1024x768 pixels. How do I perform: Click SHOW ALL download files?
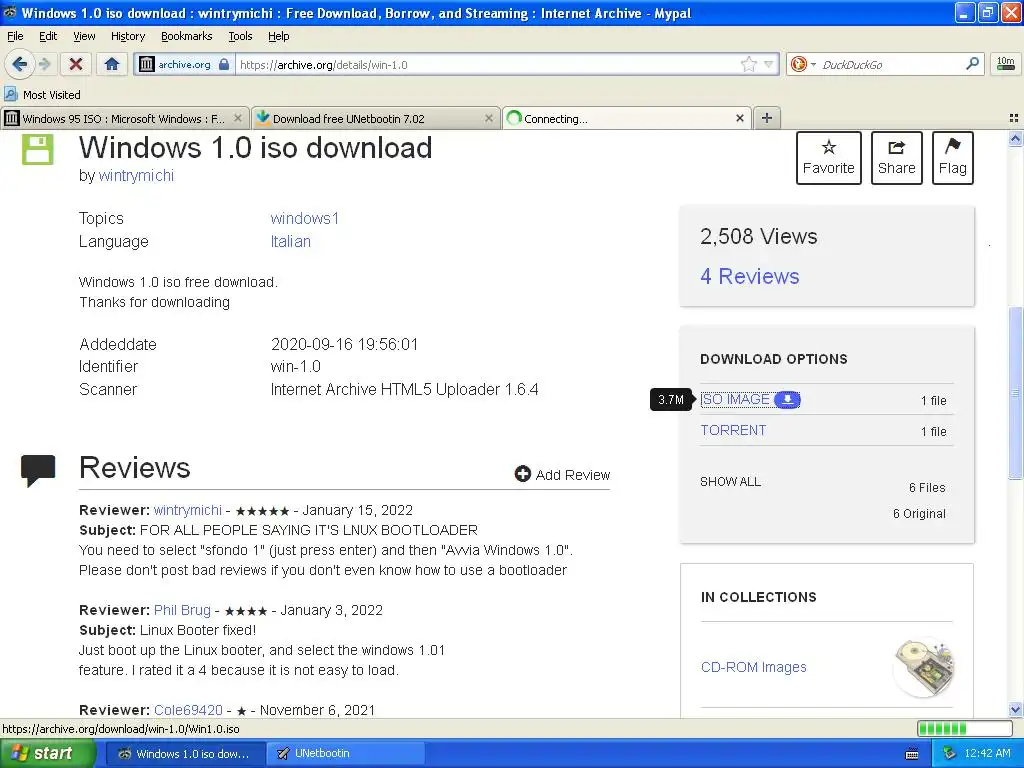click(x=730, y=481)
